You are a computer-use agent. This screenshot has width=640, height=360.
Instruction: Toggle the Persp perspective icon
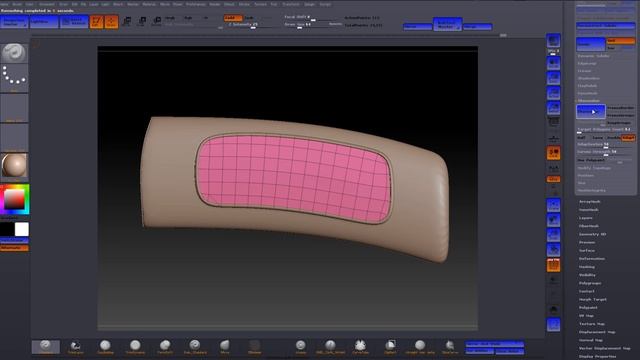pos(553,122)
